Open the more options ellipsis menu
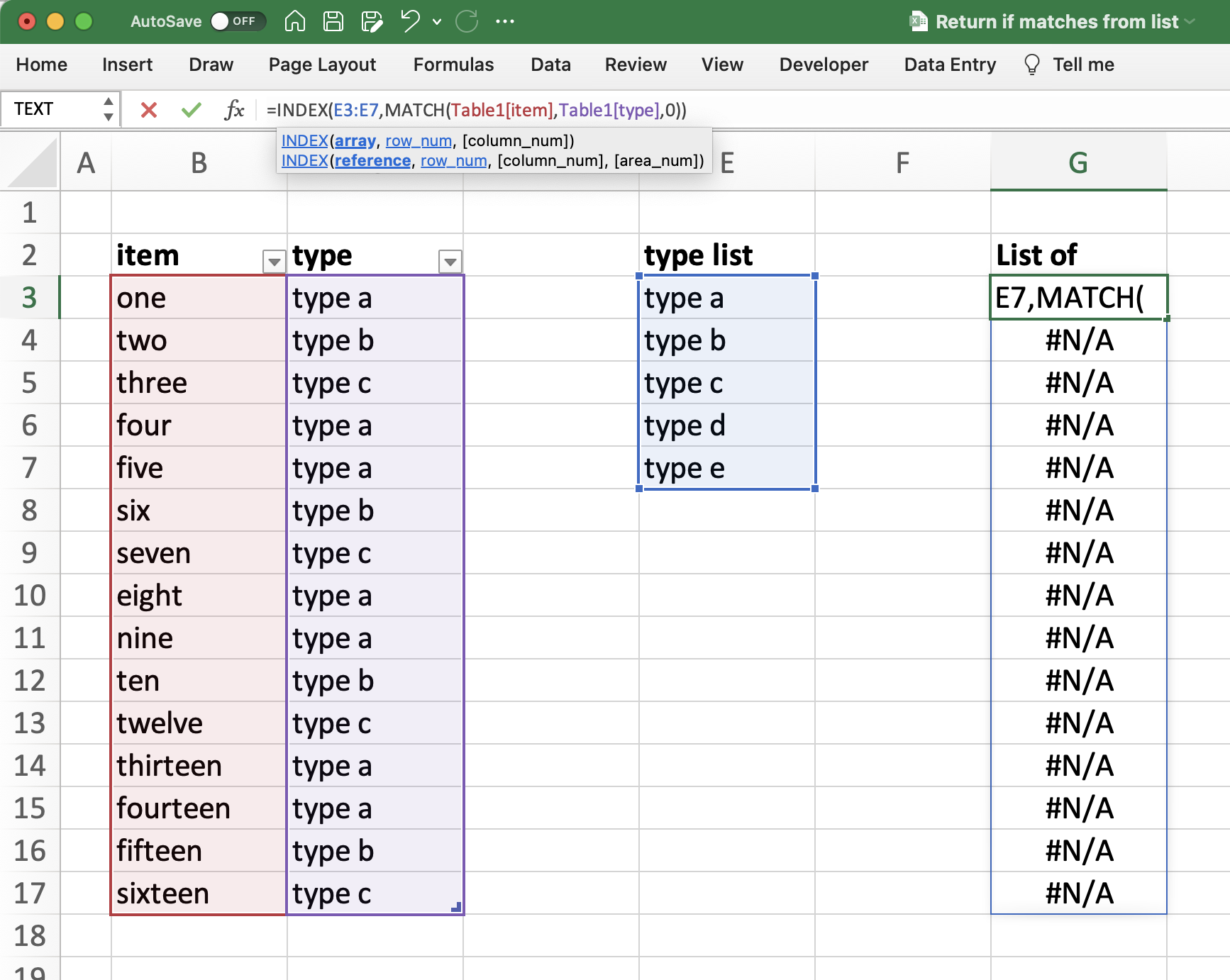Screen dimensions: 1230x980 tap(505, 21)
